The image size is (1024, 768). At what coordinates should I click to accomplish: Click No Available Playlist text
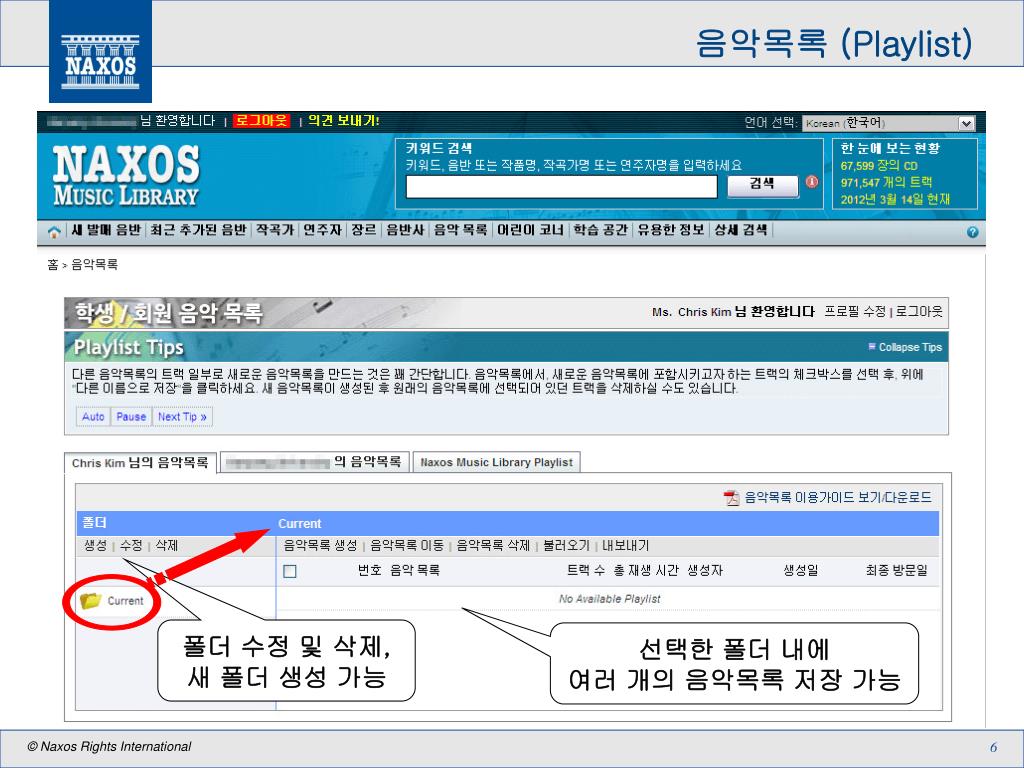click(x=609, y=599)
